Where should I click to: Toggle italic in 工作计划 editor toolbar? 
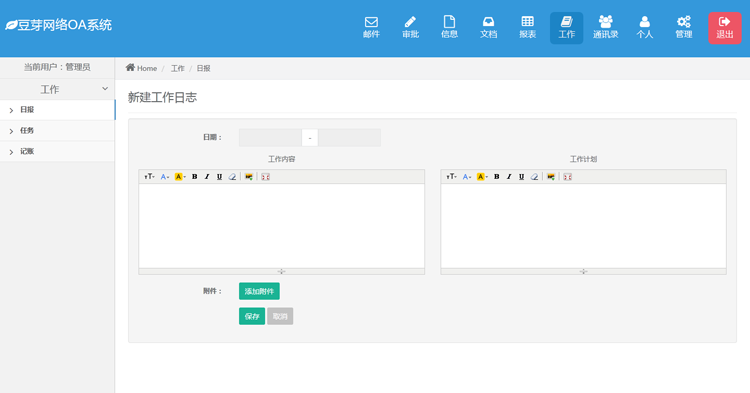click(x=509, y=176)
